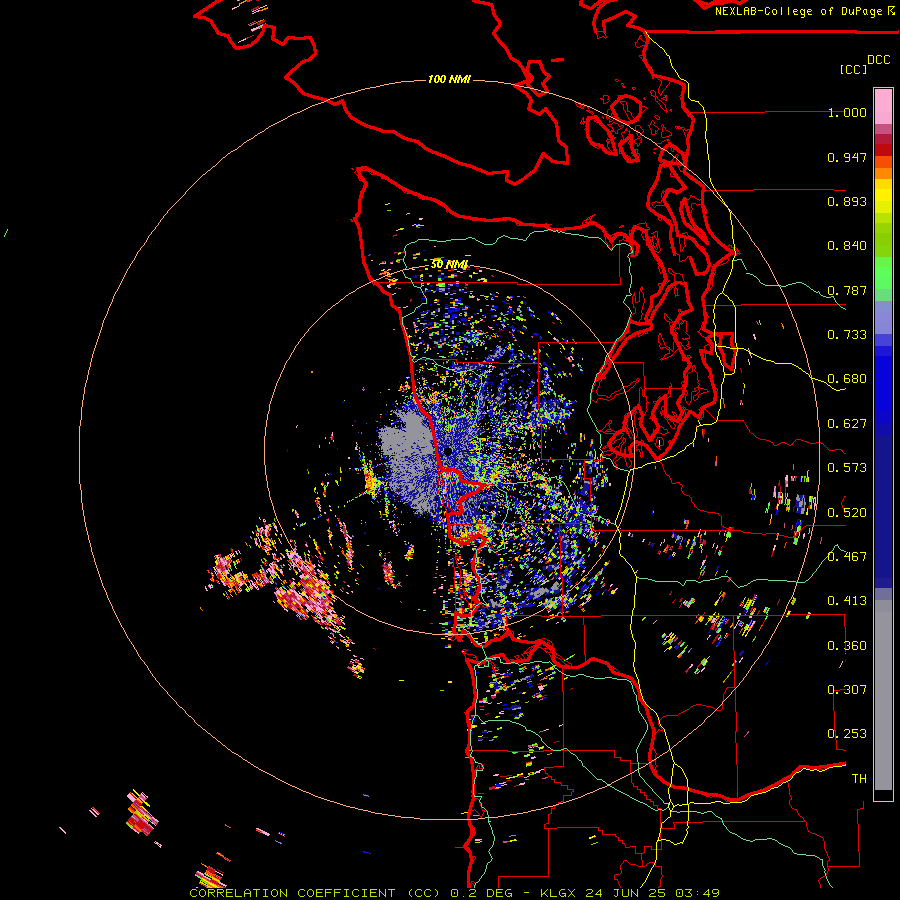
Task: Click the [CC] units label
Action: pos(854,69)
